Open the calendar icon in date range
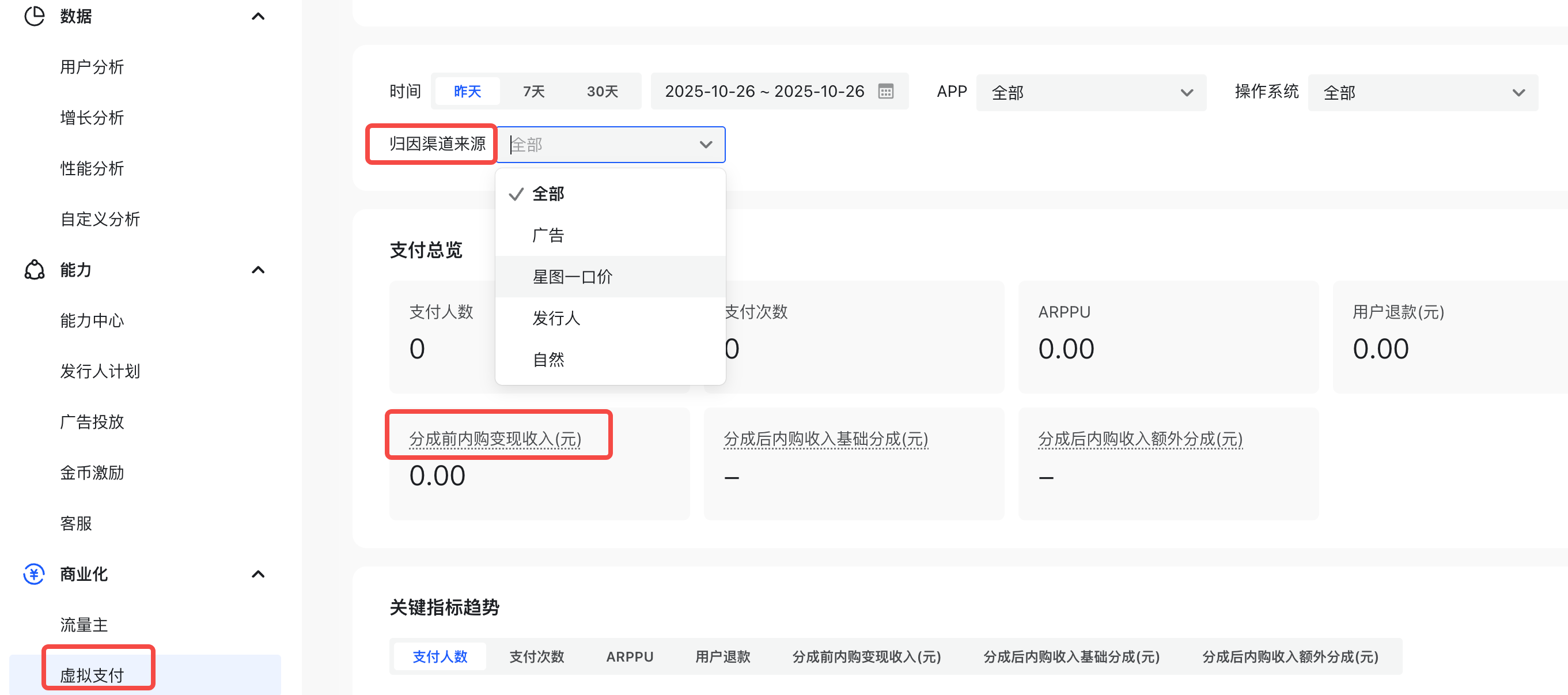1568x695 pixels. [885, 92]
